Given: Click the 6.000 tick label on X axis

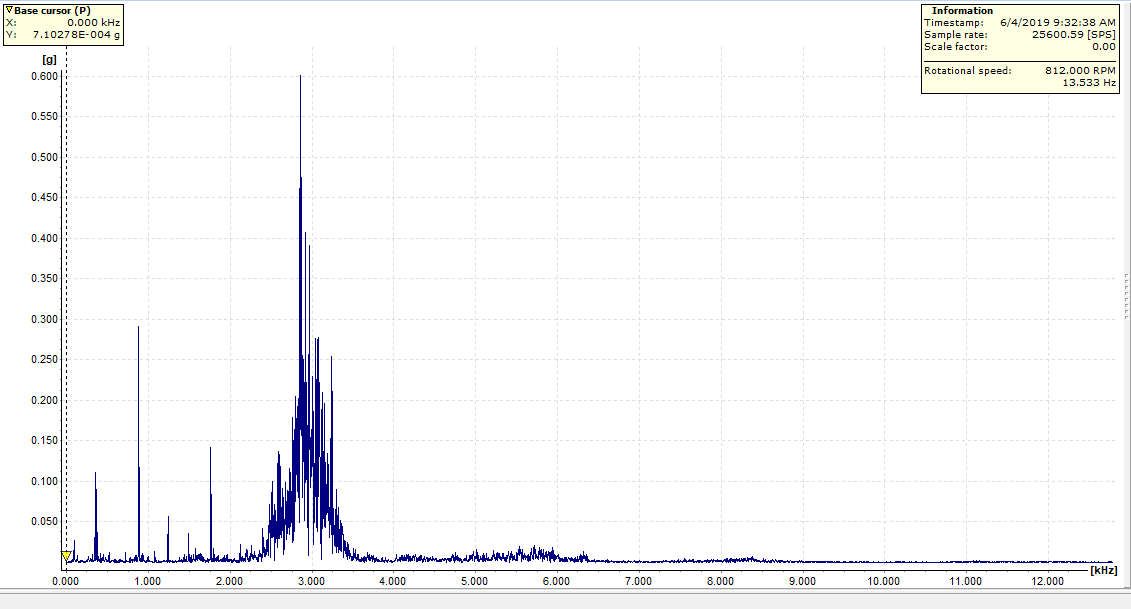Looking at the screenshot, I should 556,581.
